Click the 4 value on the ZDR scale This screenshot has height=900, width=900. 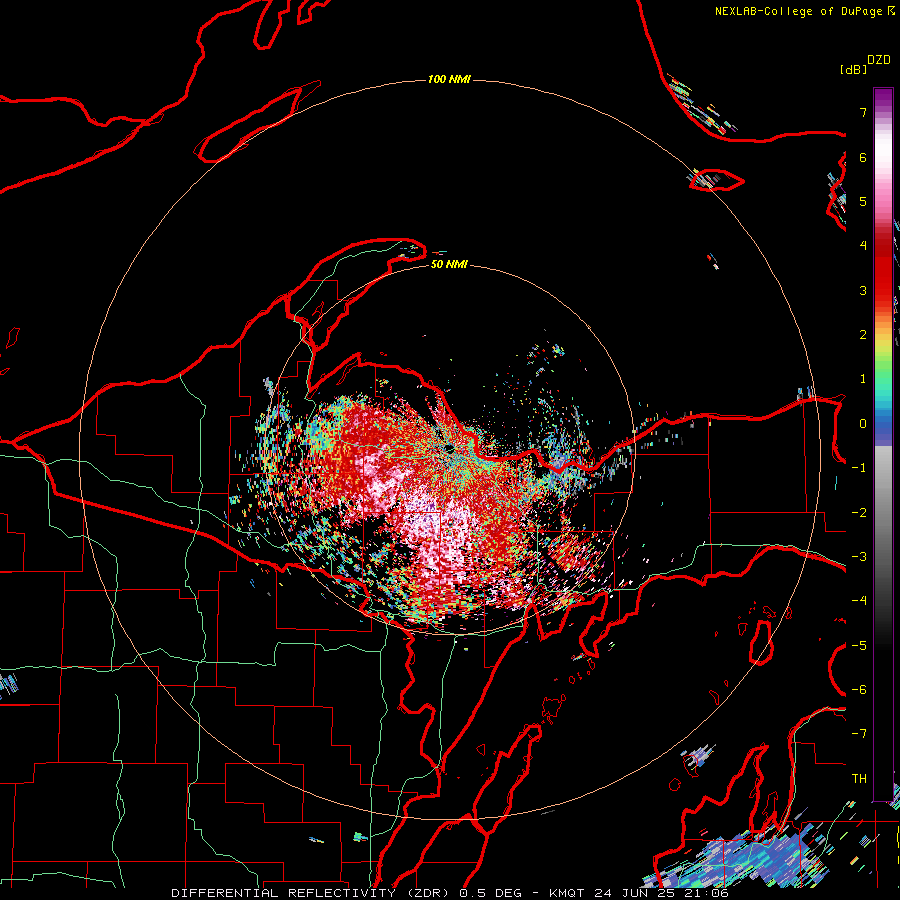click(863, 246)
